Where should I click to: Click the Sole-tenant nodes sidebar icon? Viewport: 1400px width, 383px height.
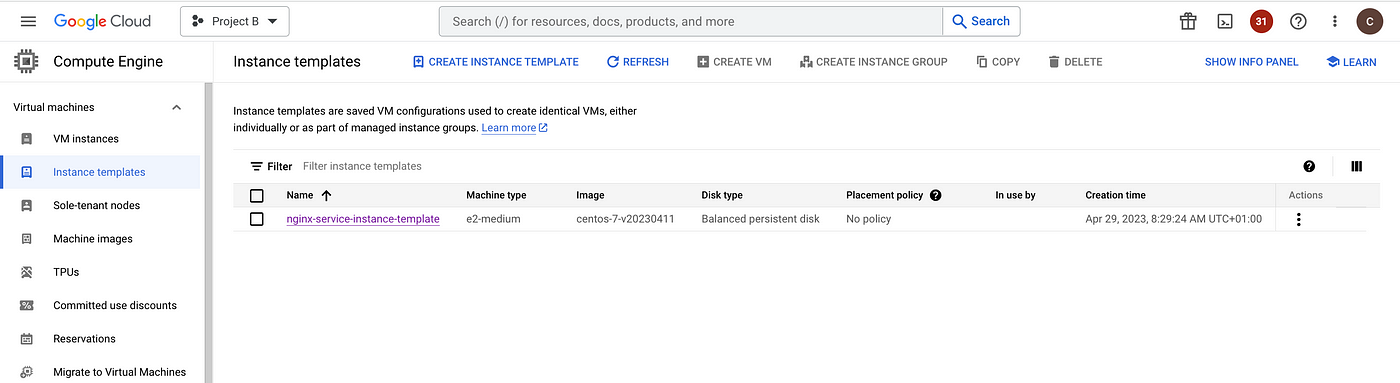click(27, 205)
